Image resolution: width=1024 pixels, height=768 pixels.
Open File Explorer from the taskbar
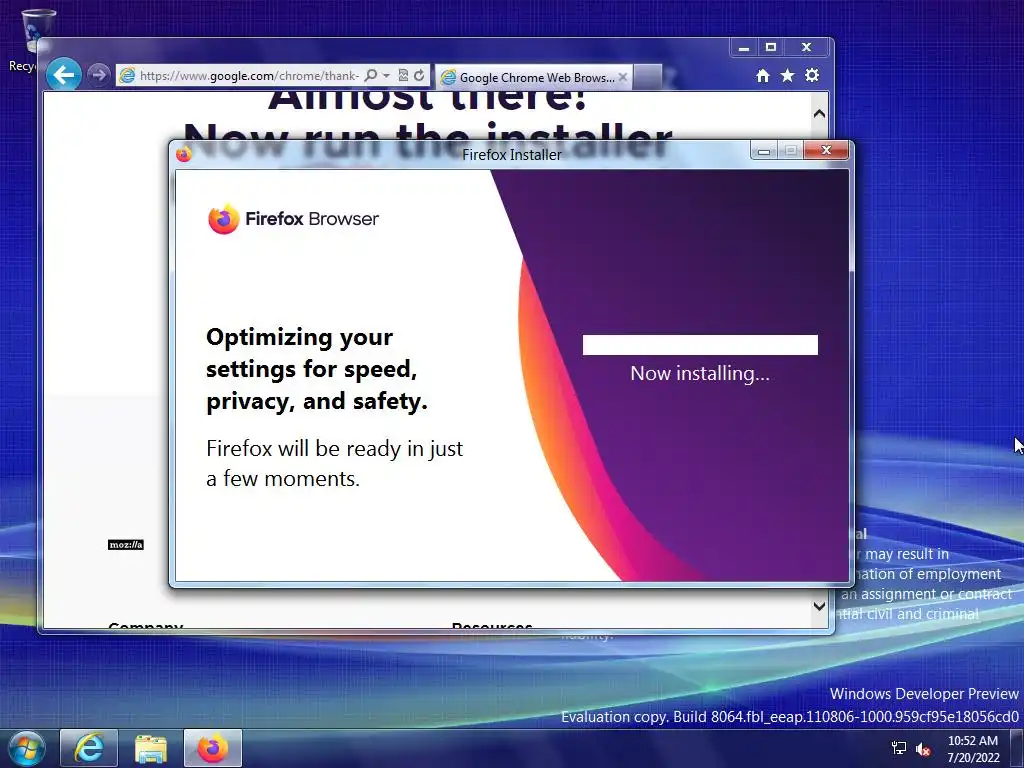151,748
